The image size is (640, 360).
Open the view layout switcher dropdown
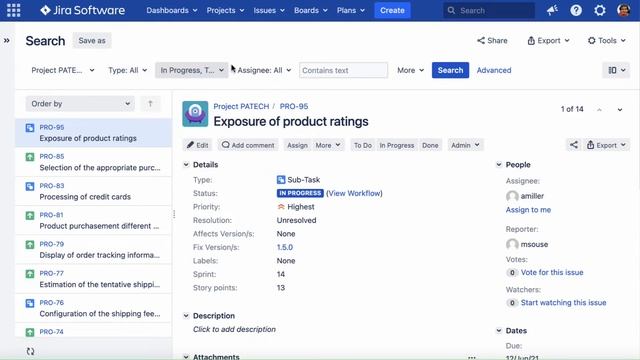[616, 70]
